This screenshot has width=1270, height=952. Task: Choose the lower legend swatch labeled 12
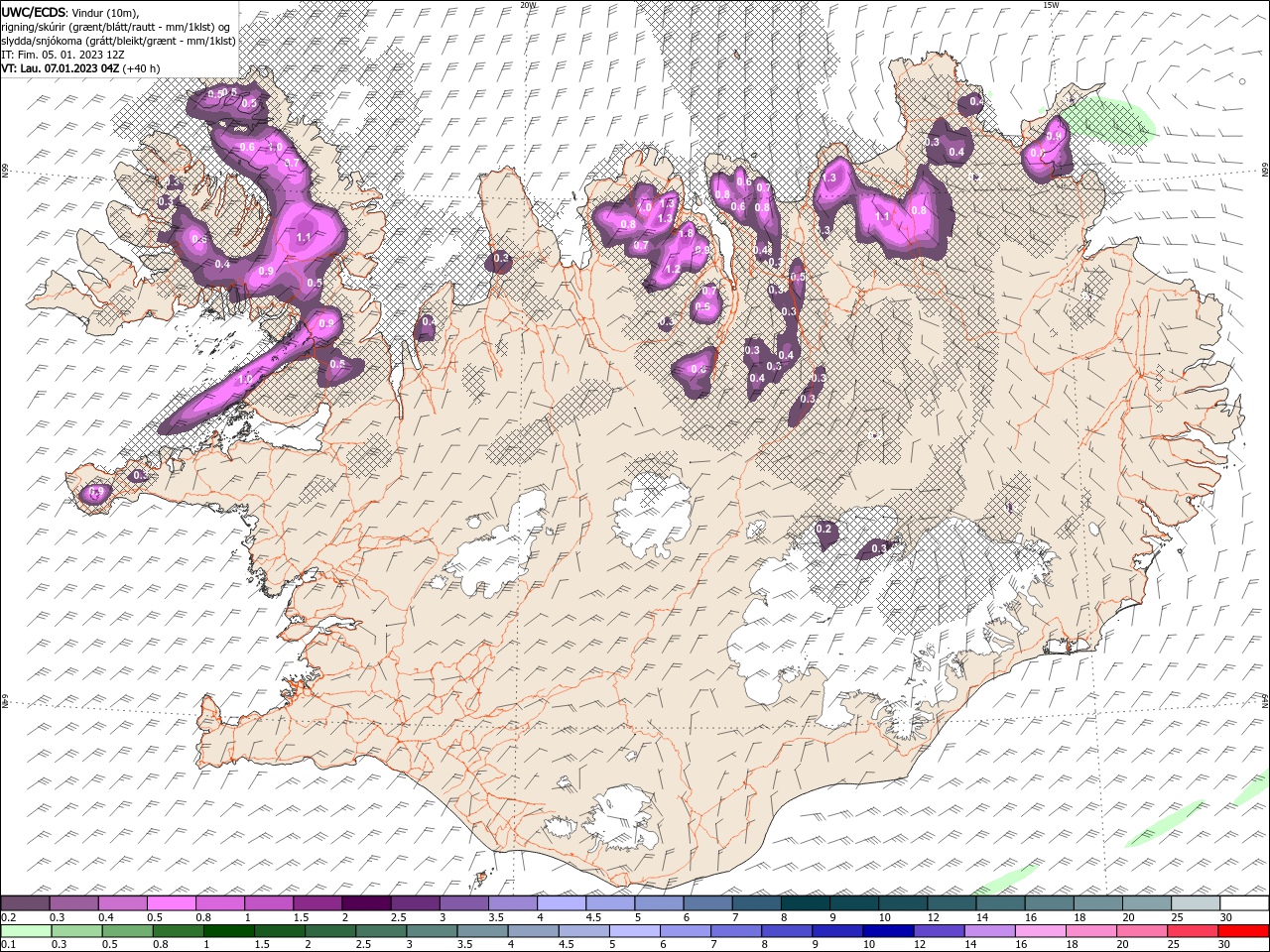(938, 931)
